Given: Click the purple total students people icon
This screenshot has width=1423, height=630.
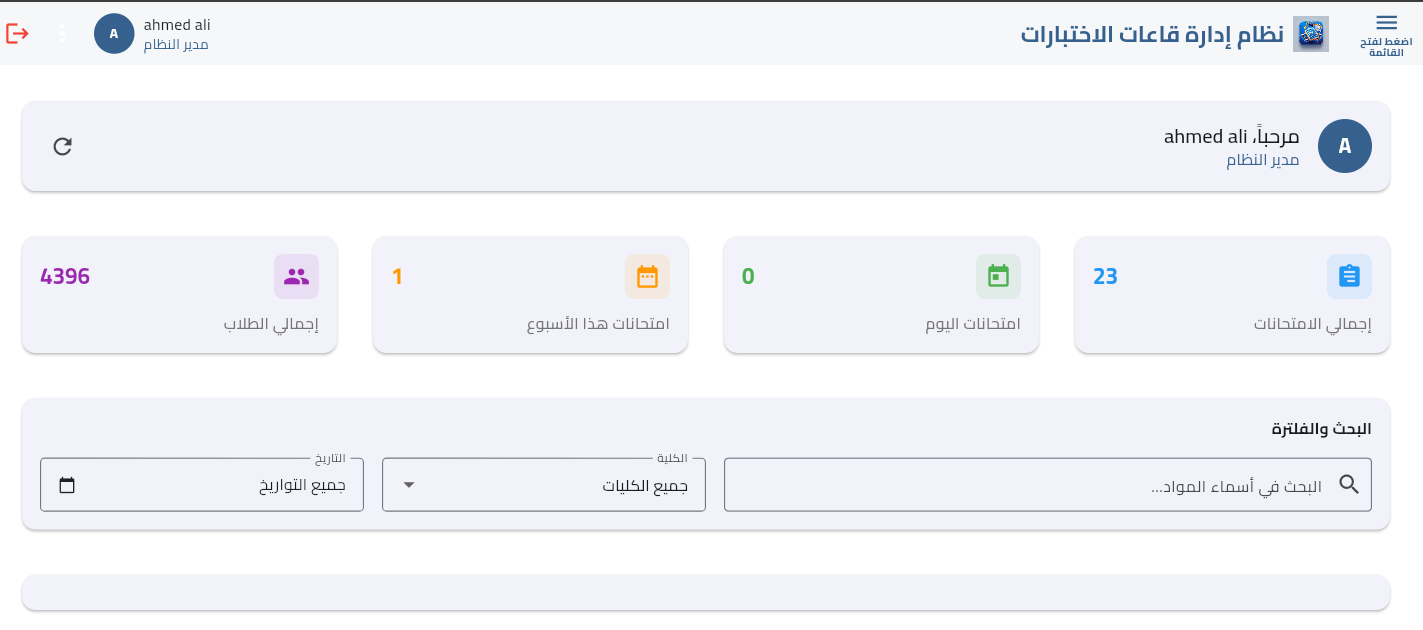Looking at the screenshot, I should 296,276.
